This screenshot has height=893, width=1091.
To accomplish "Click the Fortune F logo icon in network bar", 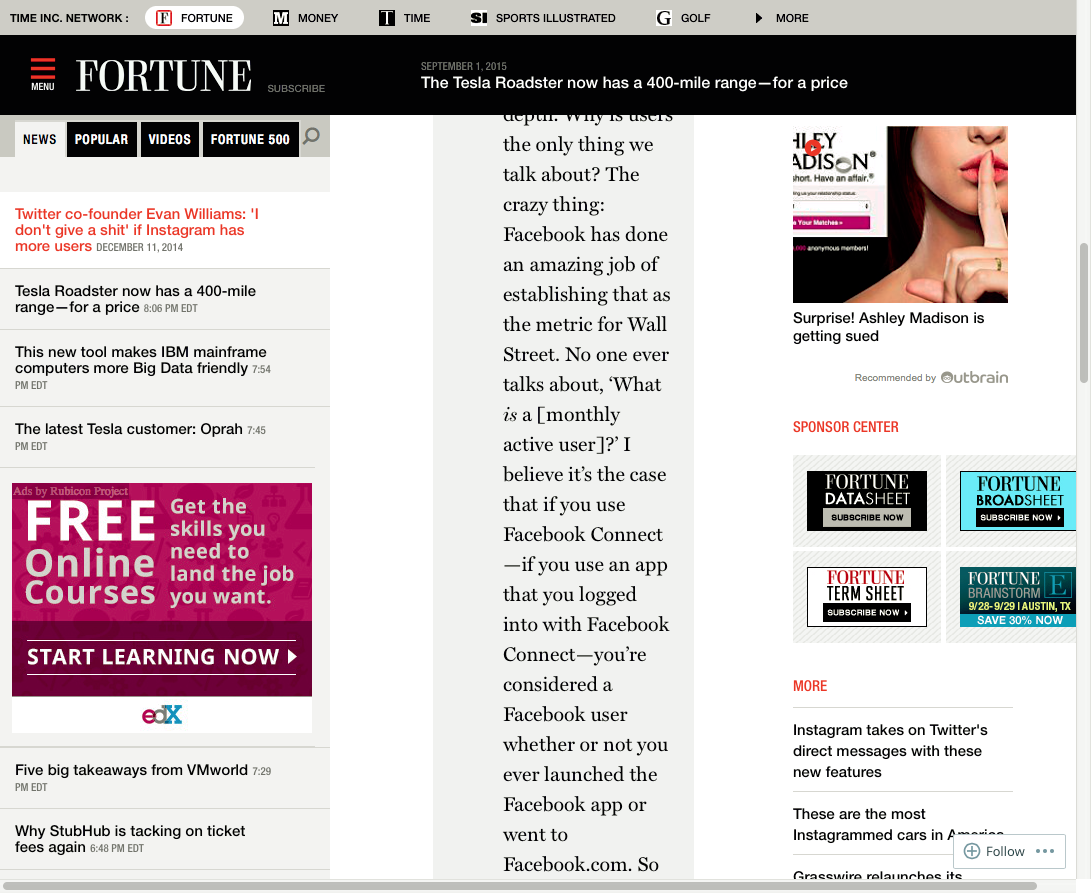I will (164, 18).
